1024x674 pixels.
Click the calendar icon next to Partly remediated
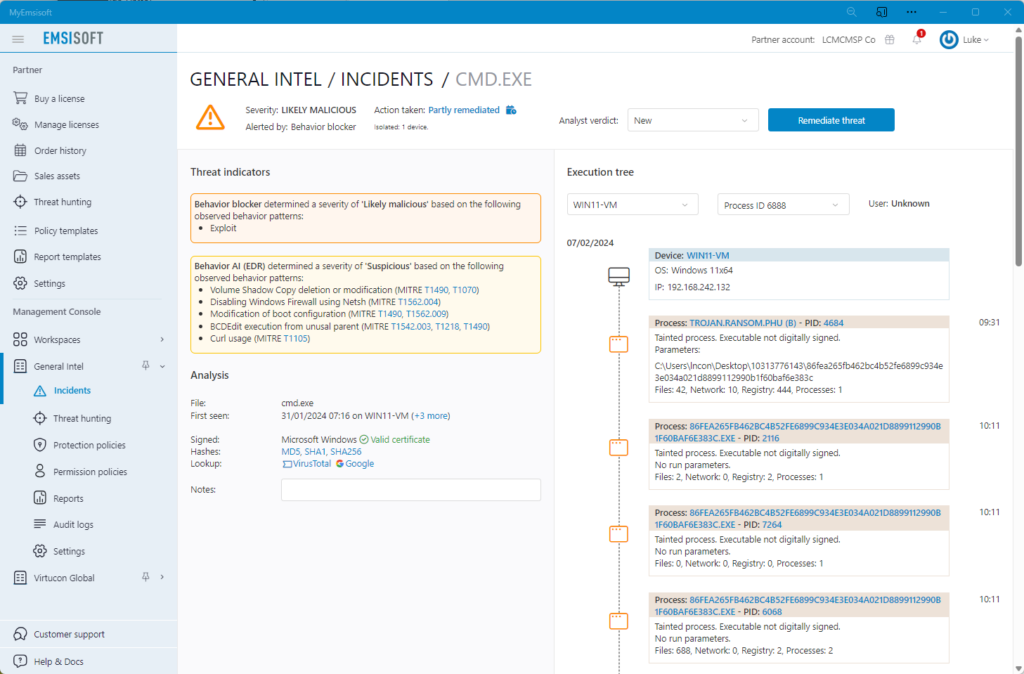click(511, 110)
